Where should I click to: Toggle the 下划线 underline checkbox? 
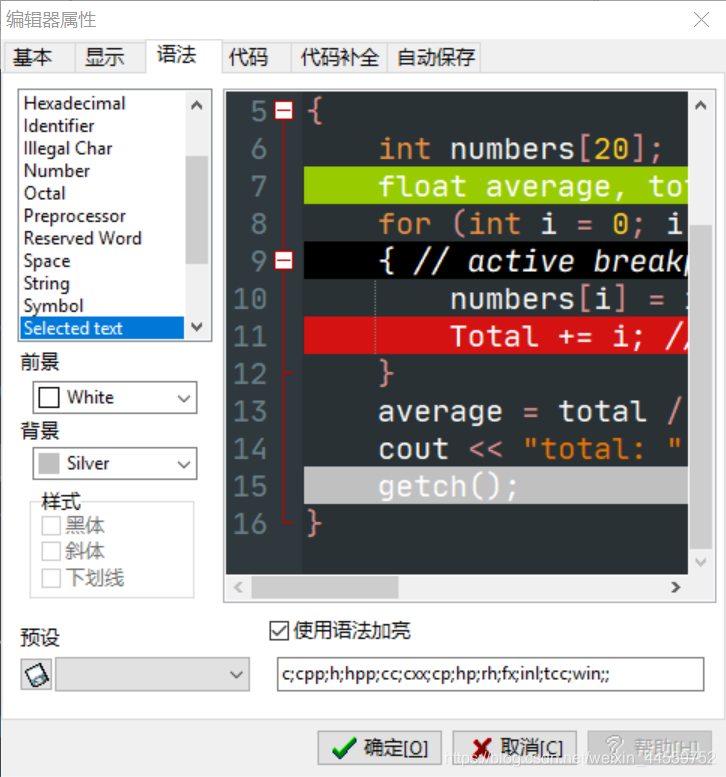pyautogui.click(x=51, y=578)
